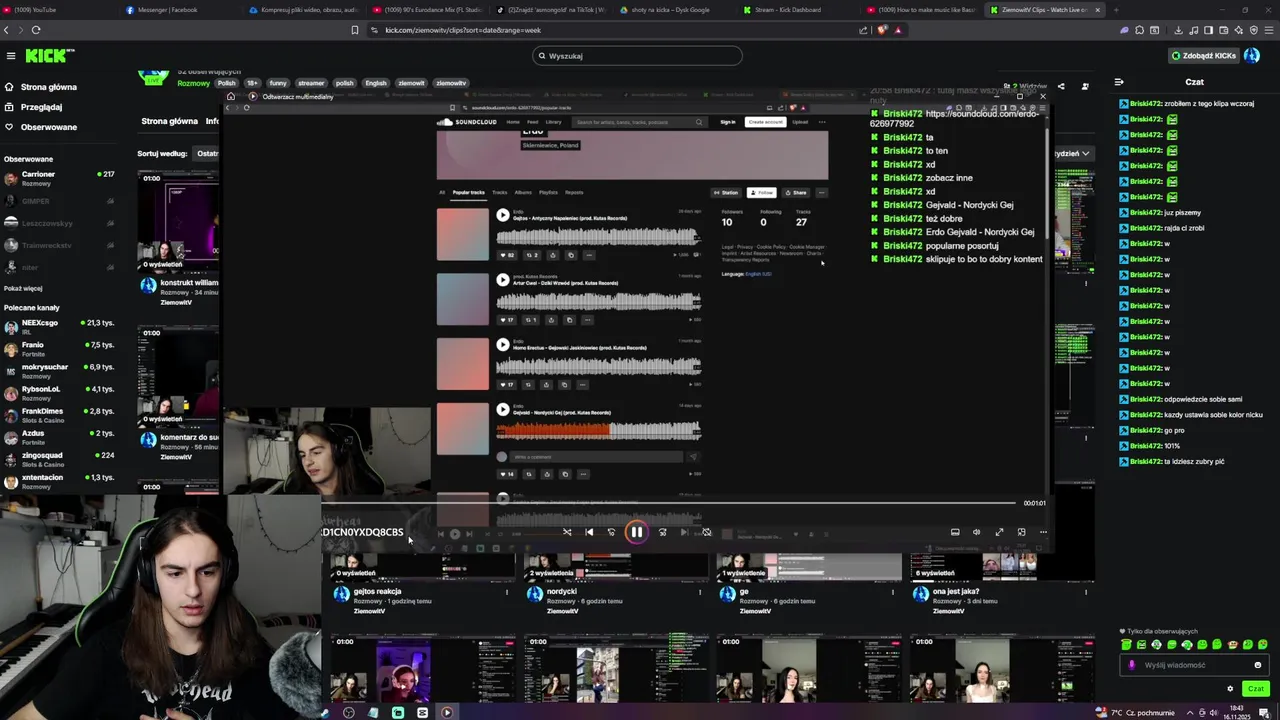Collapse the Czat panel

pyautogui.click(x=1119, y=82)
